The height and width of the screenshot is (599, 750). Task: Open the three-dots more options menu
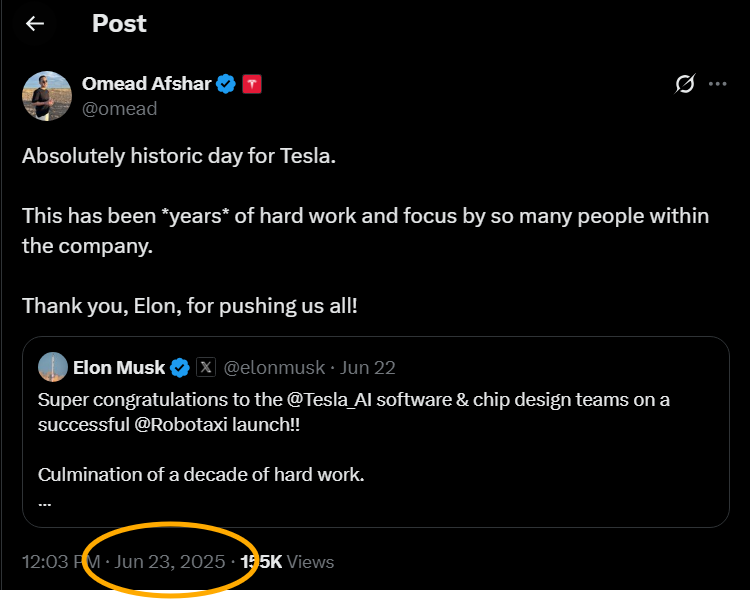717,84
